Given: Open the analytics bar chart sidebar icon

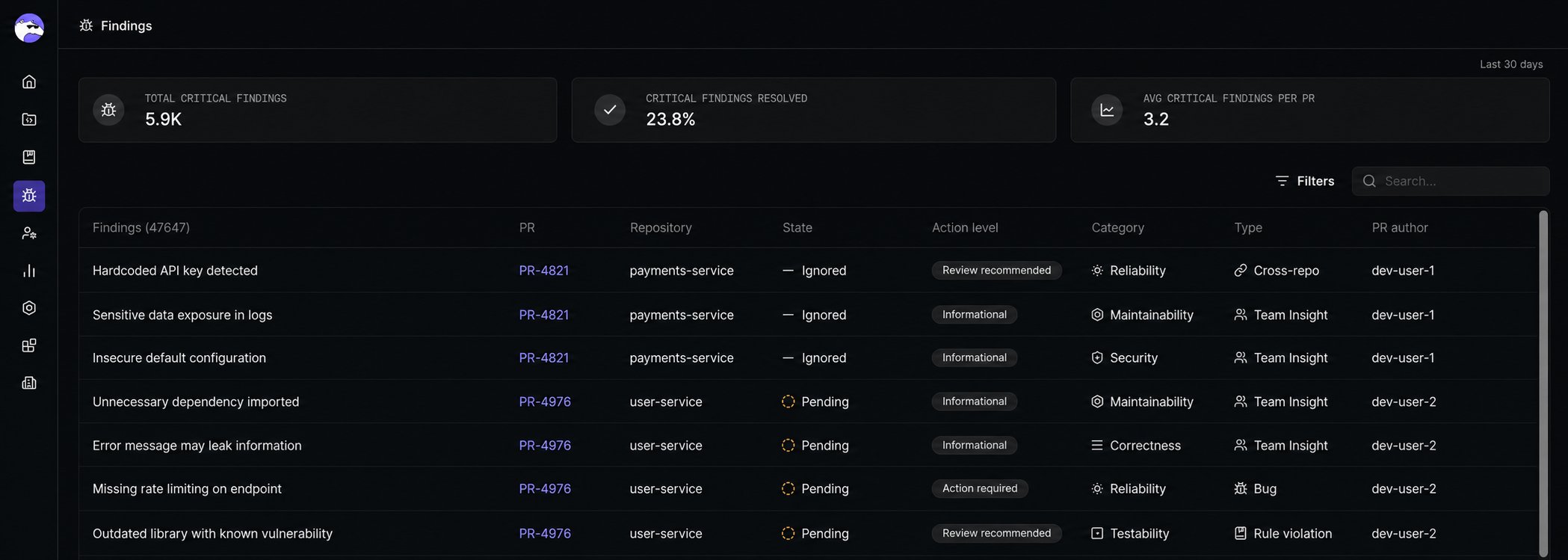Looking at the screenshot, I should 29,271.
